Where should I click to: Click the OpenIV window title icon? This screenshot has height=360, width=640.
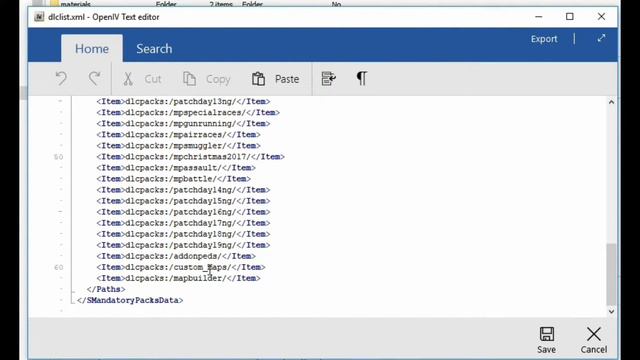39,17
